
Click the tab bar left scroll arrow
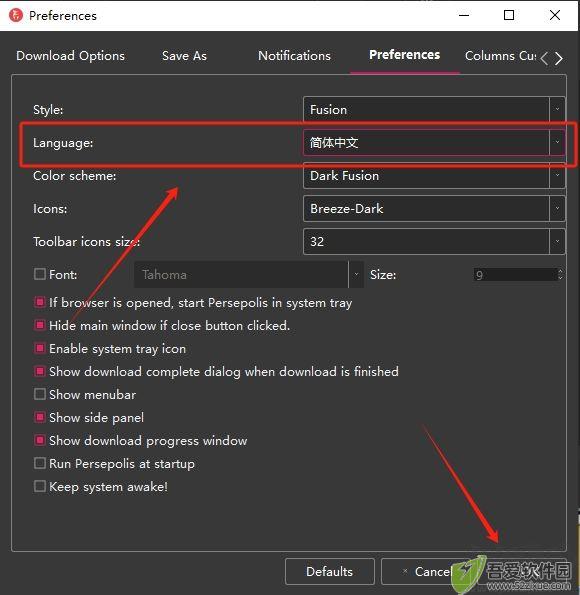click(544, 58)
